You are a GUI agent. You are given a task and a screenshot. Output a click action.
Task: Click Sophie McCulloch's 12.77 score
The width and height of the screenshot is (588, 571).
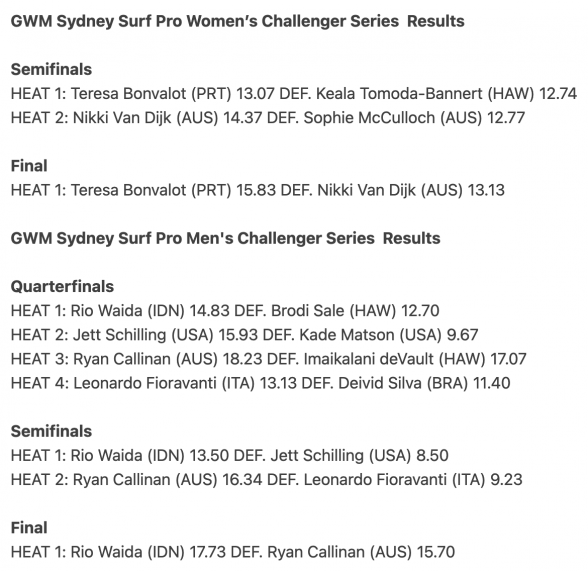[x=506, y=118]
